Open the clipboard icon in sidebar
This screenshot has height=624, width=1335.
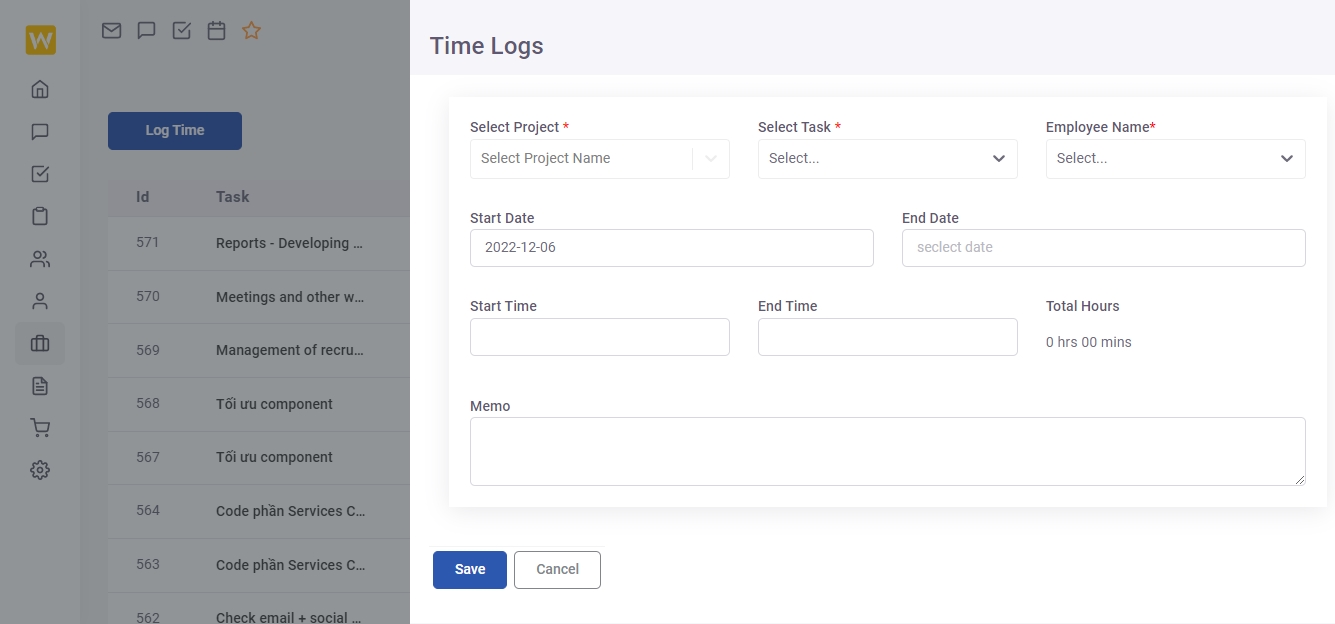tap(40, 216)
